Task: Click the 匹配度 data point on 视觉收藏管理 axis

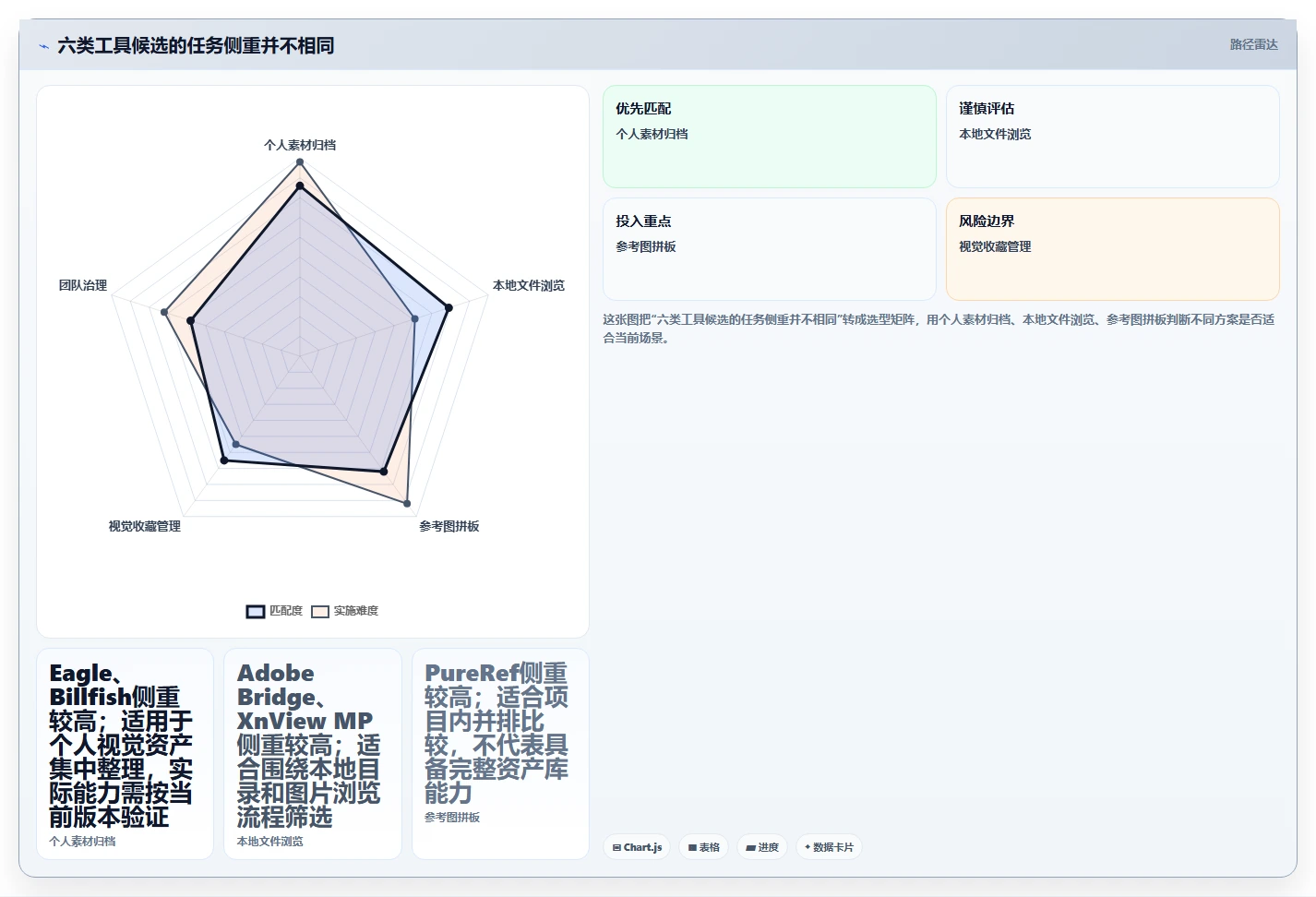Action: 224,460
